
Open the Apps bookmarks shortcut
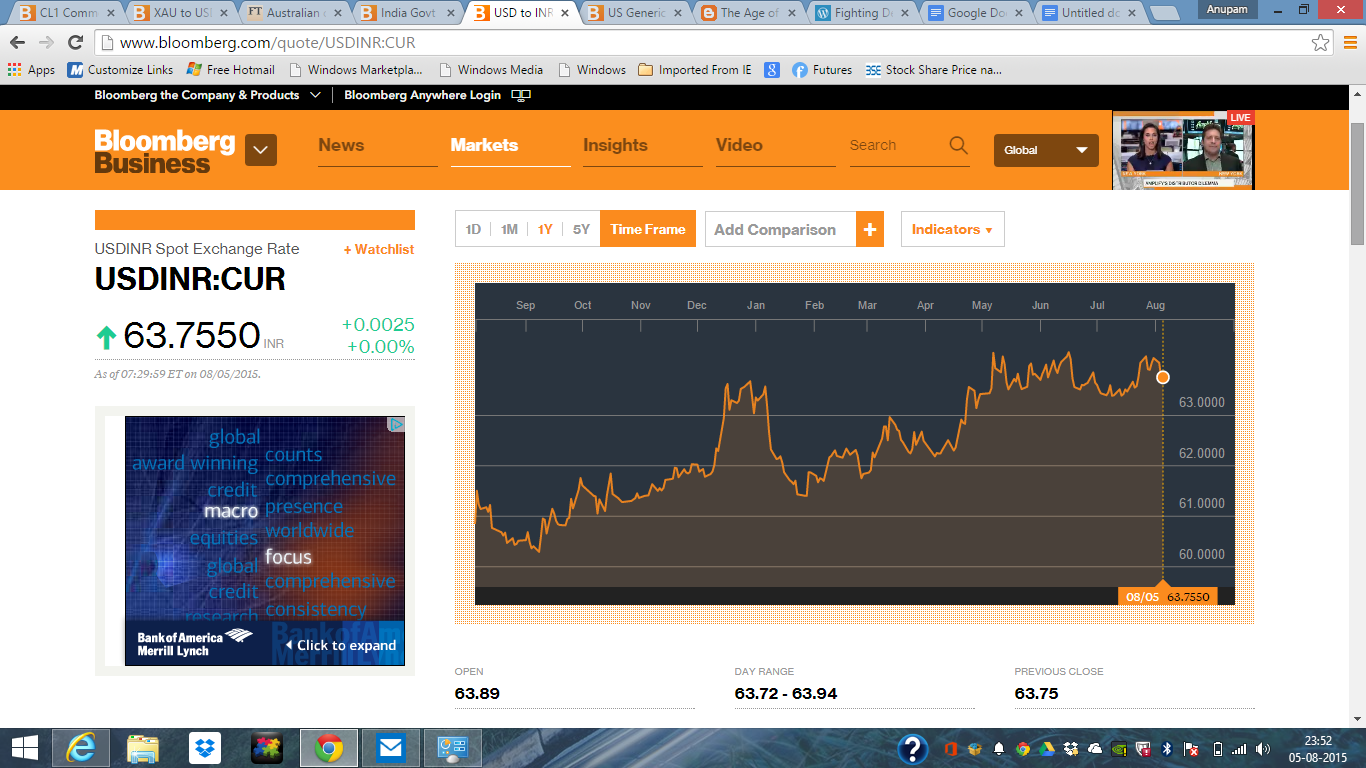pyautogui.click(x=31, y=70)
